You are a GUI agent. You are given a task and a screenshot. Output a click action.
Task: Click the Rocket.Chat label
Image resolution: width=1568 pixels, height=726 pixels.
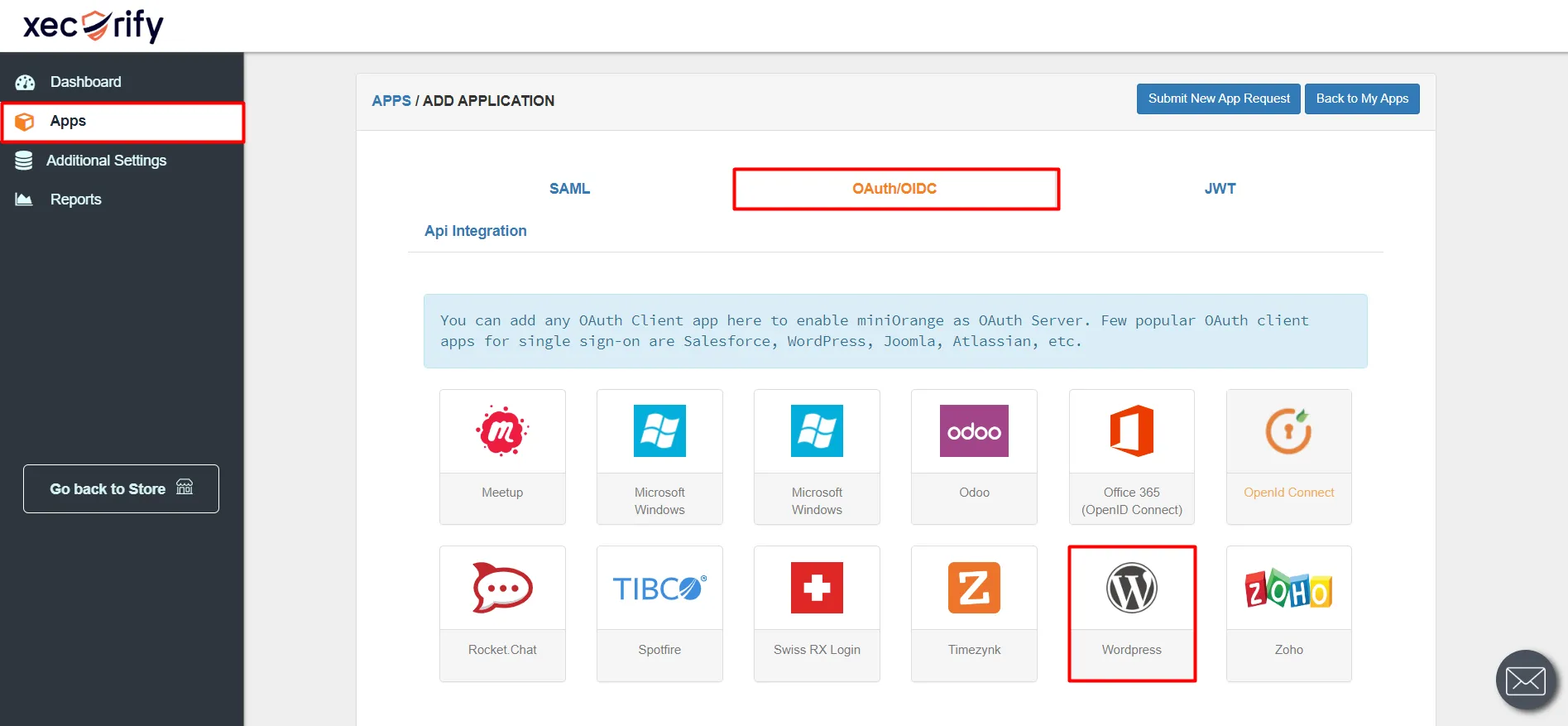coord(502,650)
